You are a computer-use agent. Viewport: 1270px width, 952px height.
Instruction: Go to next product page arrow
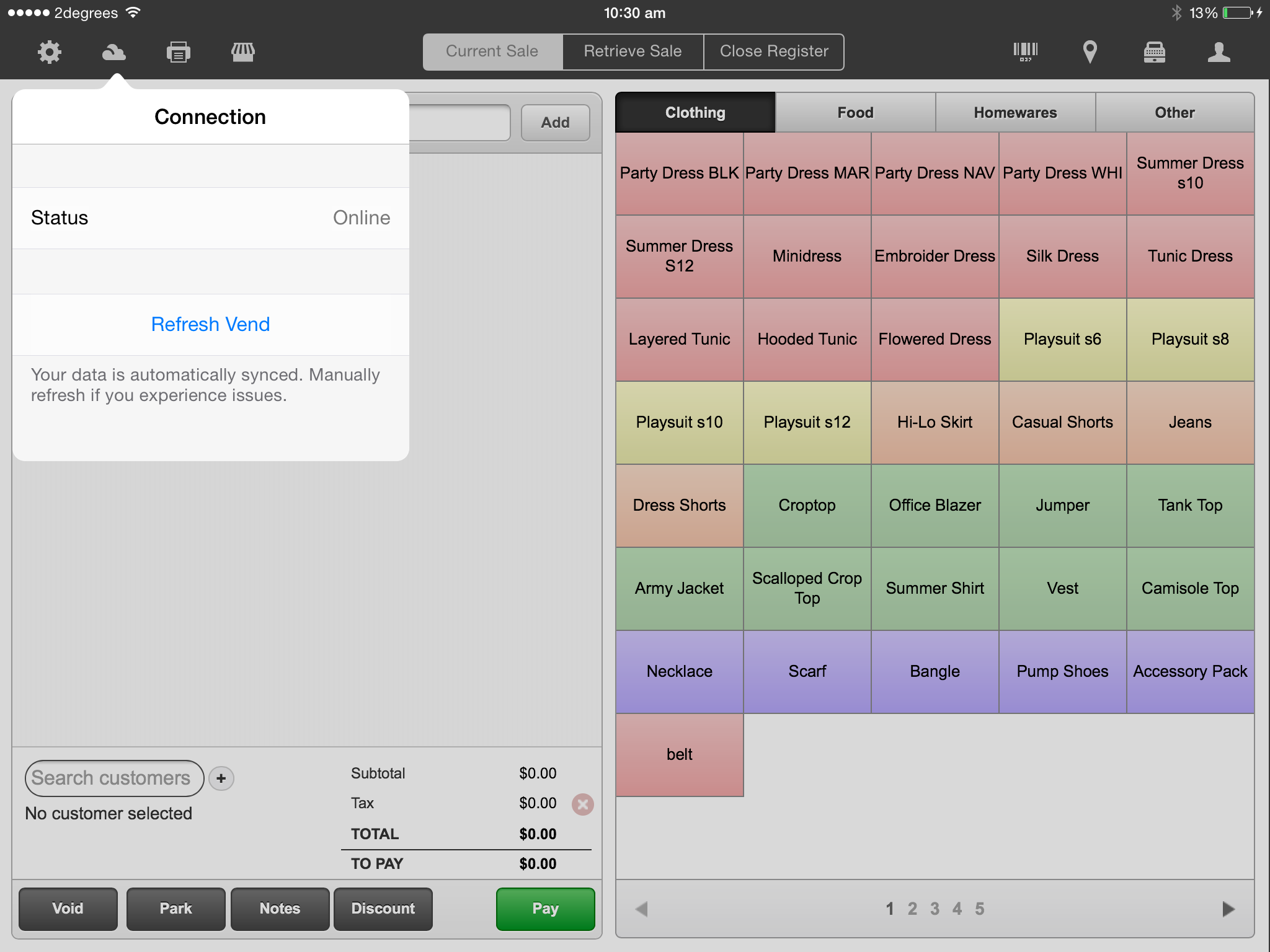(1228, 909)
